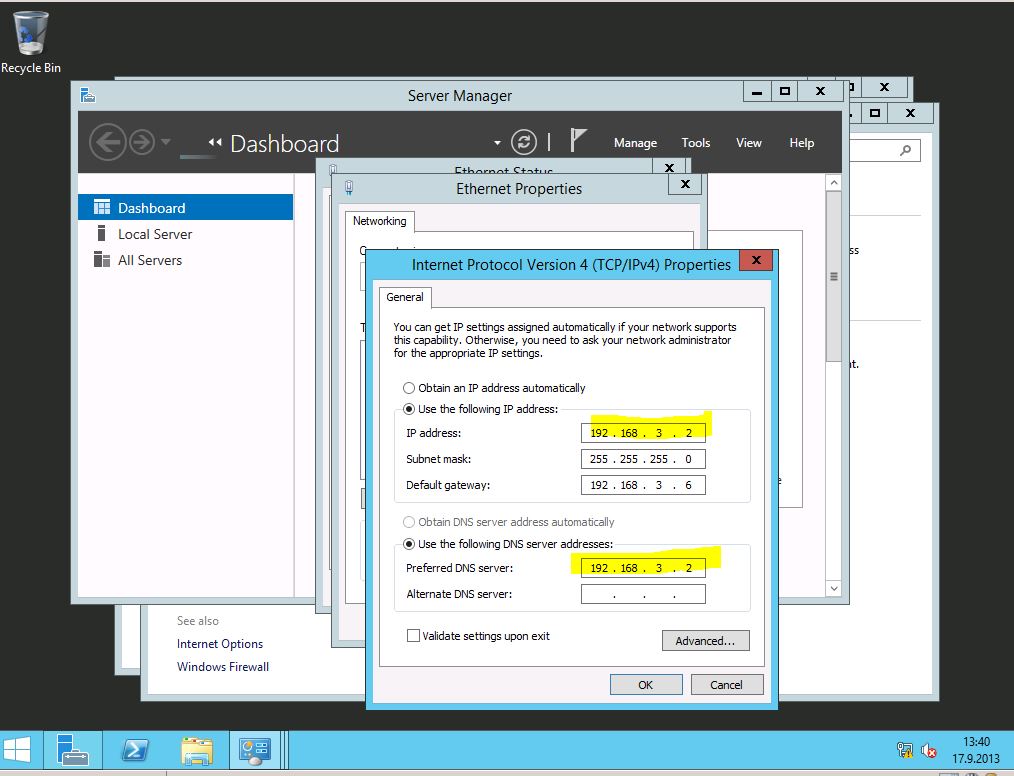Click the Server Manager back arrow
1014x776 pixels.
point(107,142)
